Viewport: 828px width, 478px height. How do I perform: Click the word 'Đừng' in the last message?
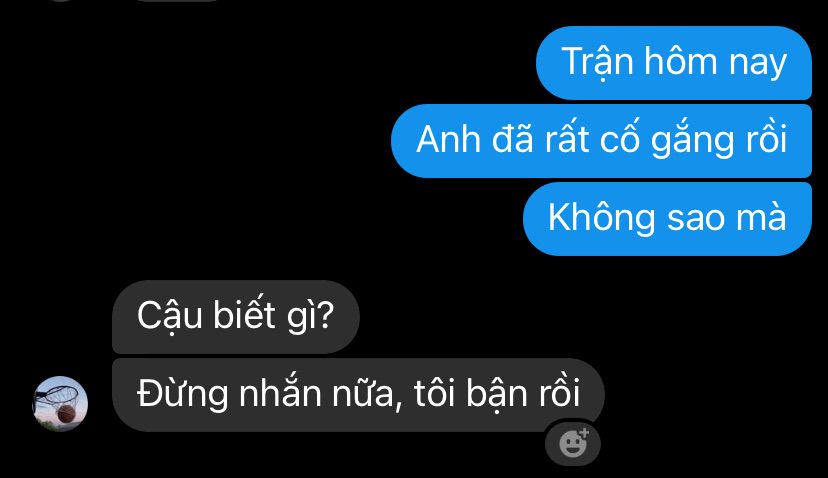[x=183, y=395]
